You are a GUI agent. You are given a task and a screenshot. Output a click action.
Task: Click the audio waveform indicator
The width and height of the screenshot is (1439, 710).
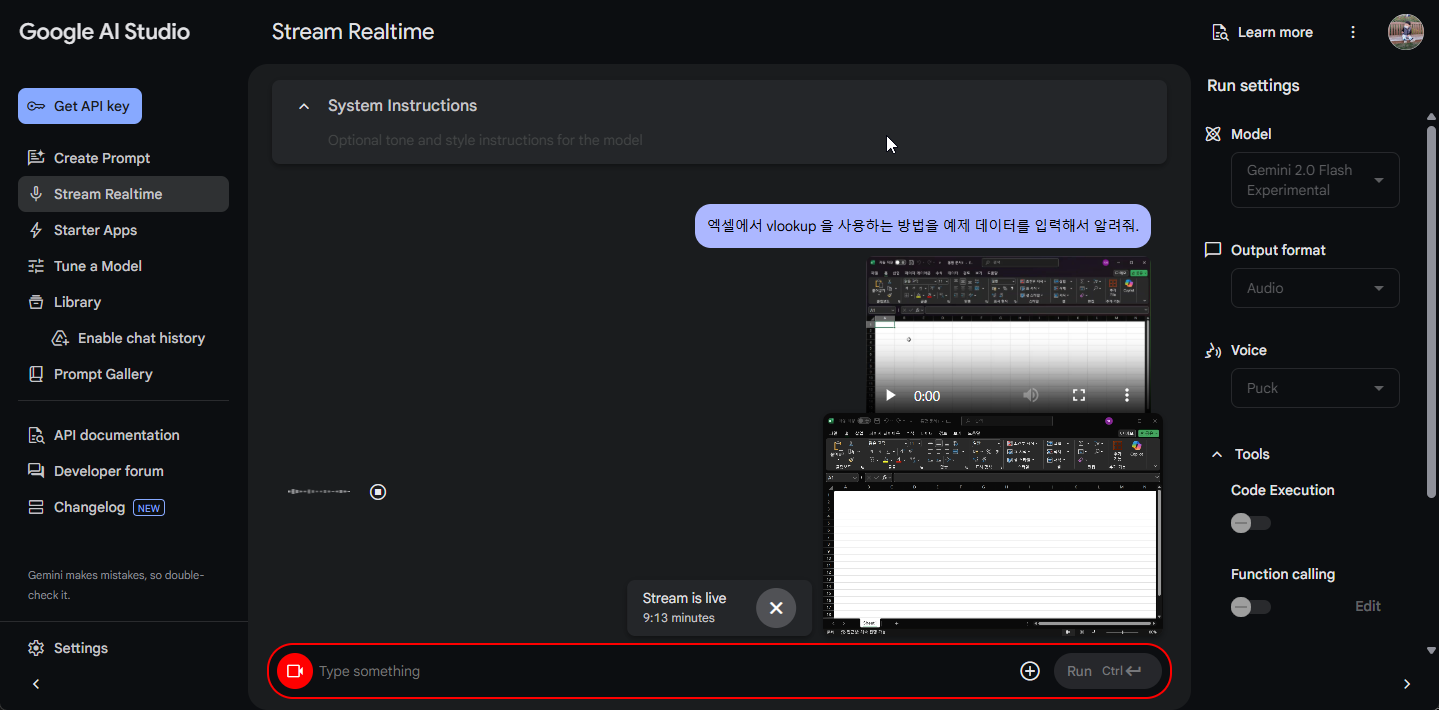tap(319, 492)
